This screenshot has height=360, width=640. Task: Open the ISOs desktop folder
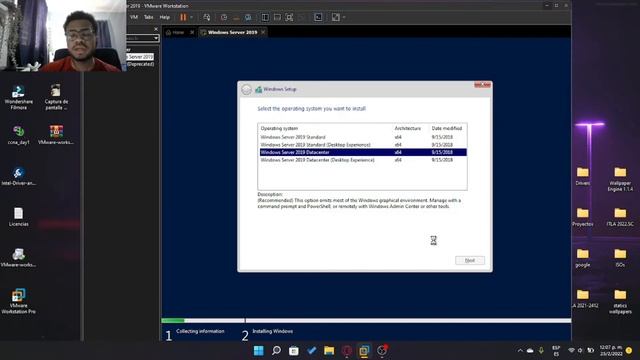tap(620, 258)
